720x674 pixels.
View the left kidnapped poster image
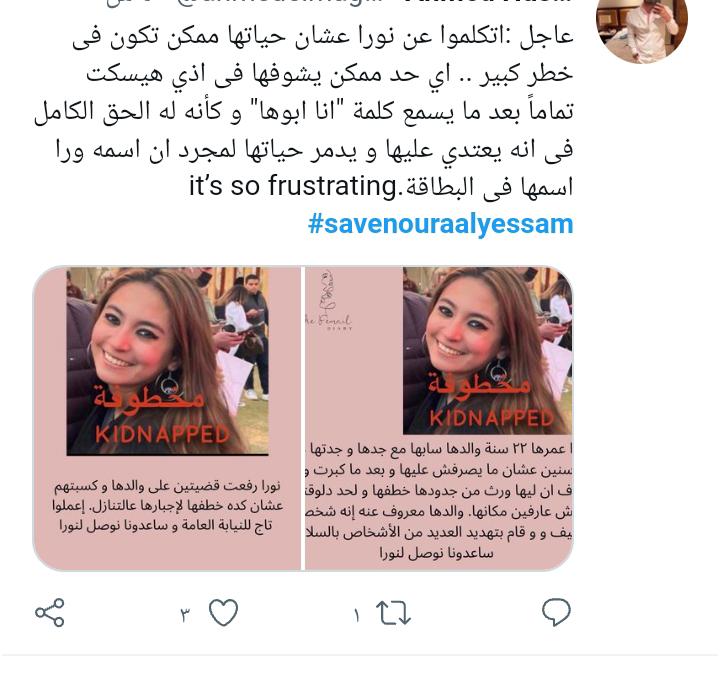pyautogui.click(x=167, y=418)
